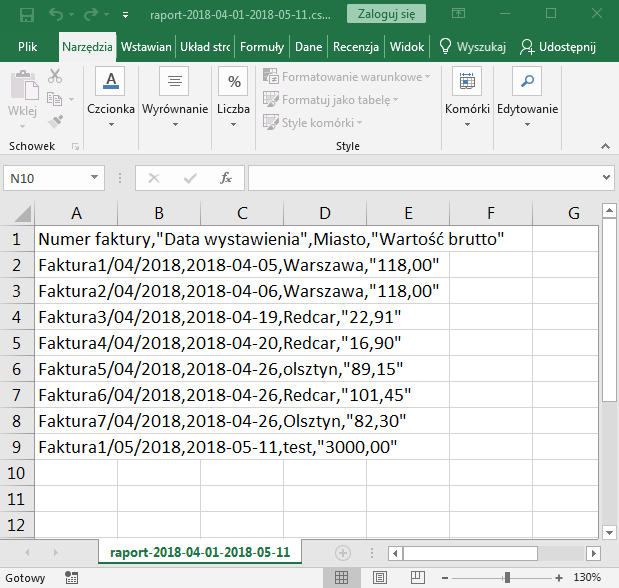Collapse the ribbon with the chevron

pyautogui.click(x=605, y=147)
